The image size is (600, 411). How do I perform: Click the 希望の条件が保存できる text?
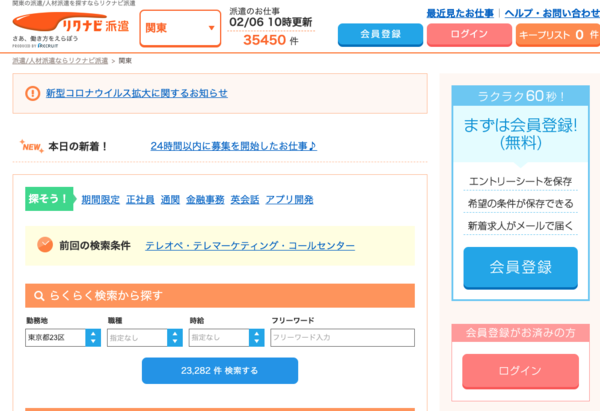pyautogui.click(x=520, y=203)
